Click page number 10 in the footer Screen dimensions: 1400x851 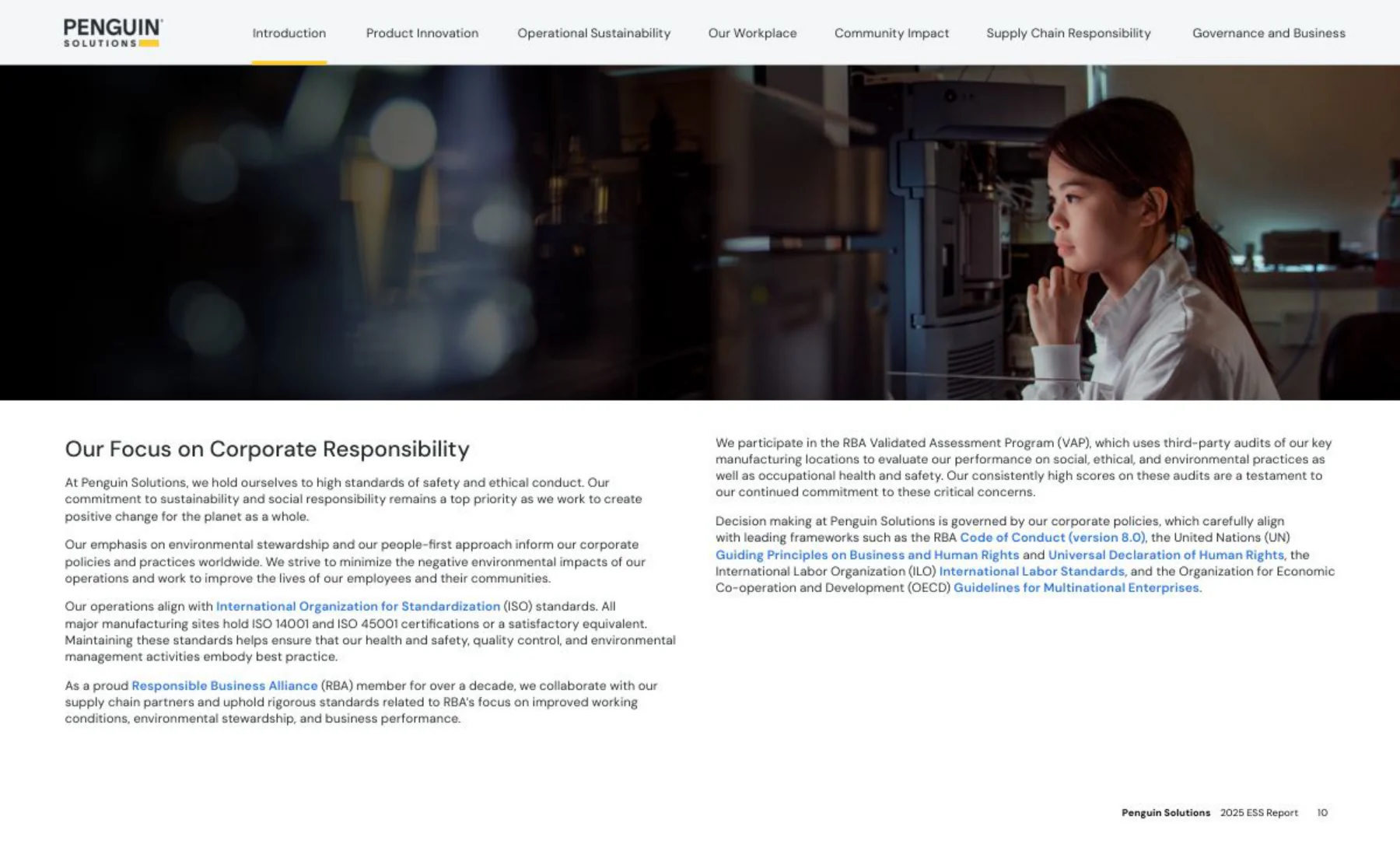point(1322,813)
